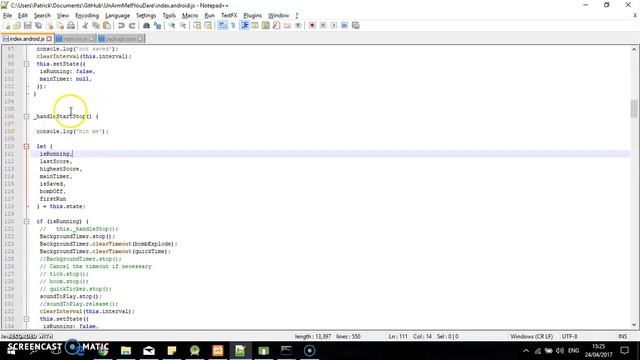The image size is (640, 360).
Task: Start recording a macro
Action: 312,26
